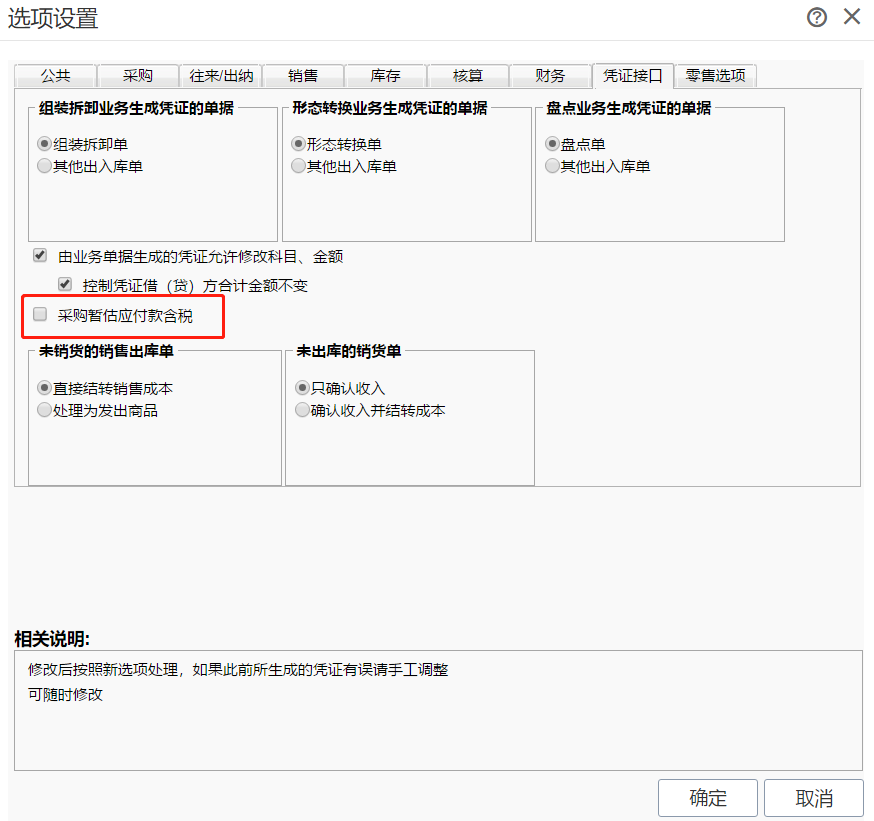
Task: Open the 零售选项 tab
Action: tap(715, 76)
